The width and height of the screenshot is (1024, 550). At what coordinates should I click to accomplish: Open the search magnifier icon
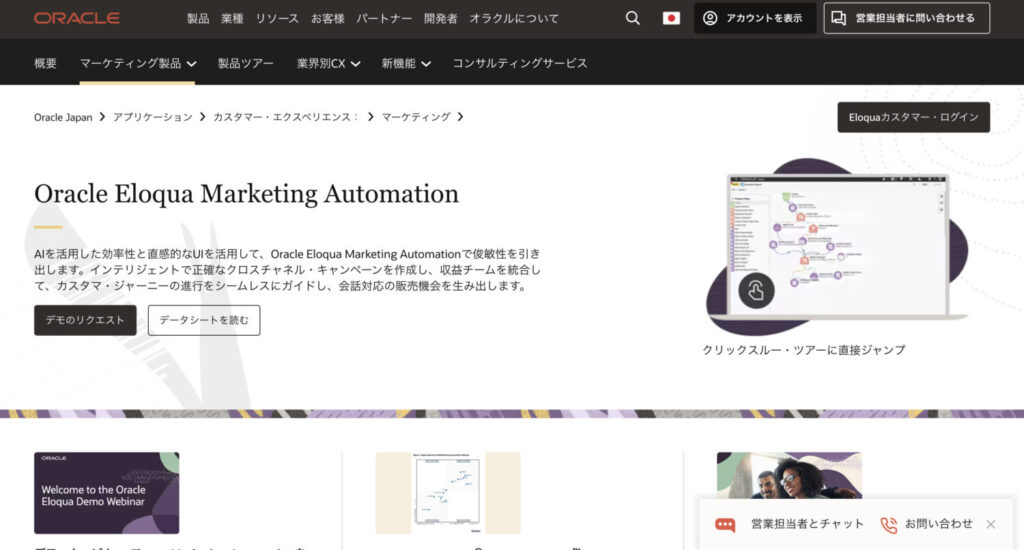click(632, 18)
